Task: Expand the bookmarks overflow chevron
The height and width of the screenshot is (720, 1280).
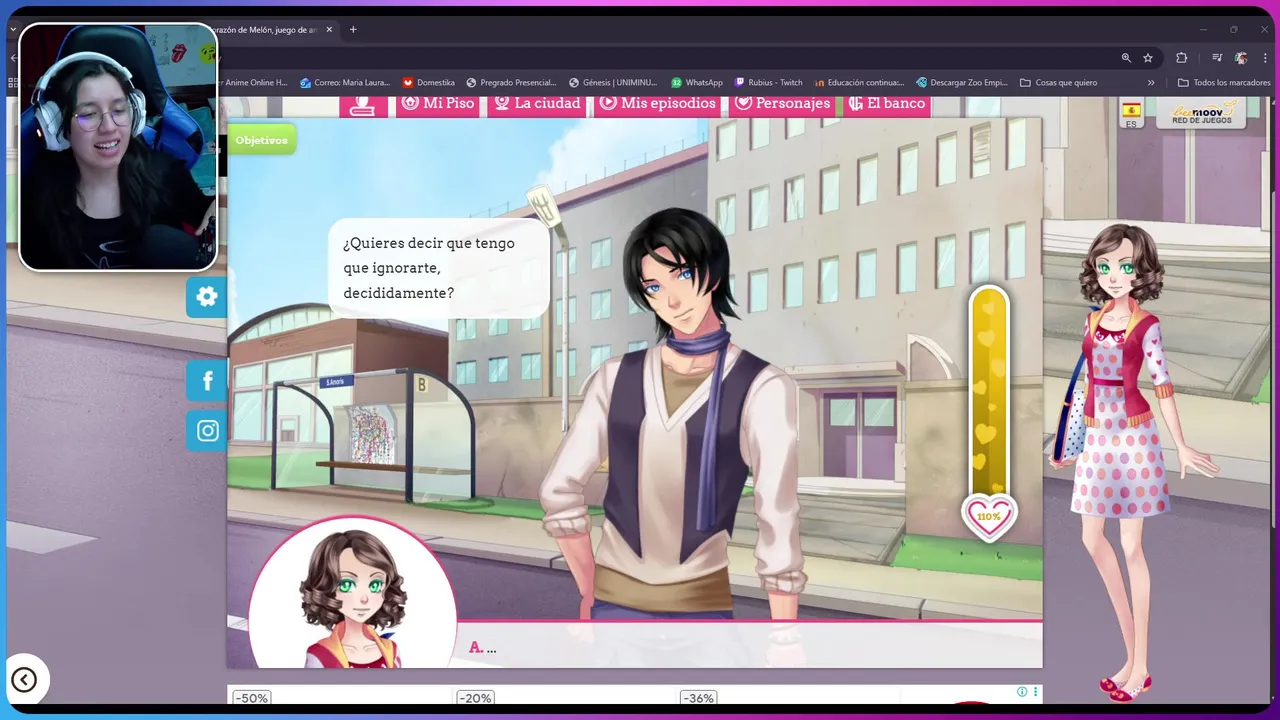Action: [1151, 82]
